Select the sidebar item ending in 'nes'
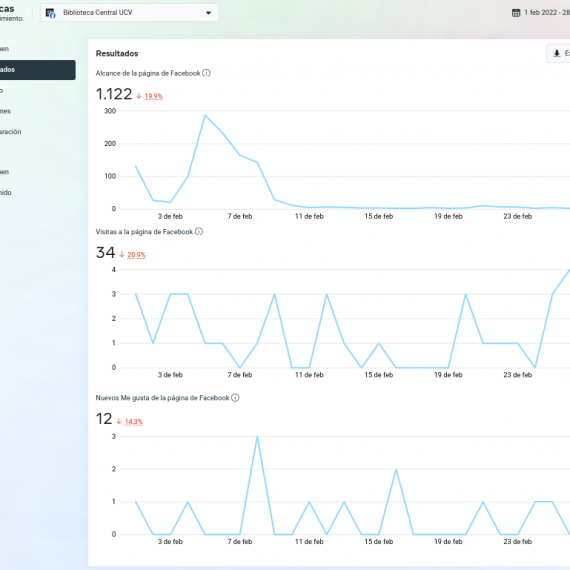570x570 pixels. click(x=5, y=111)
